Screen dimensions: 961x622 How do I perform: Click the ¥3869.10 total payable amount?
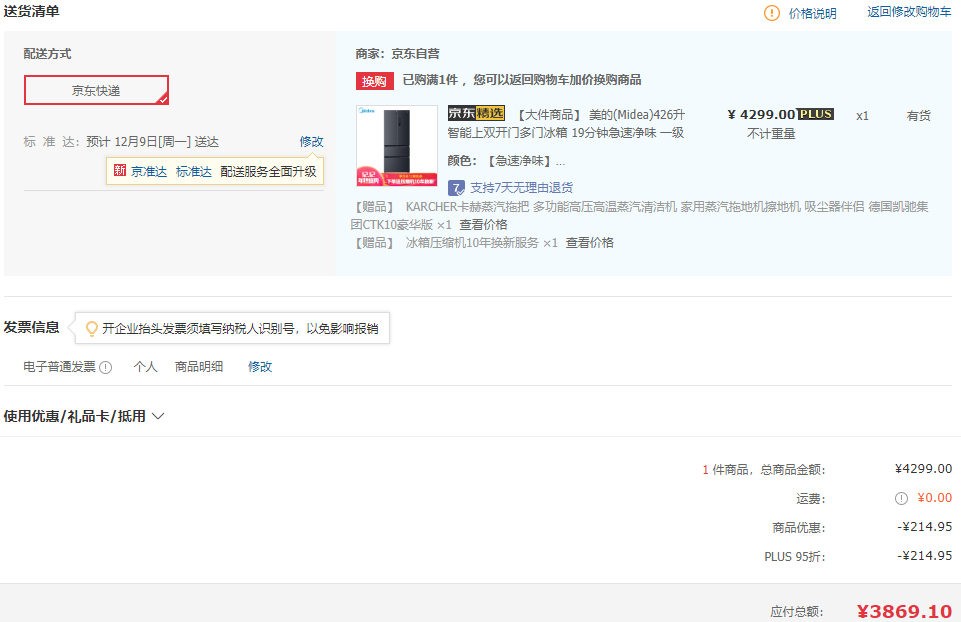tap(904, 611)
